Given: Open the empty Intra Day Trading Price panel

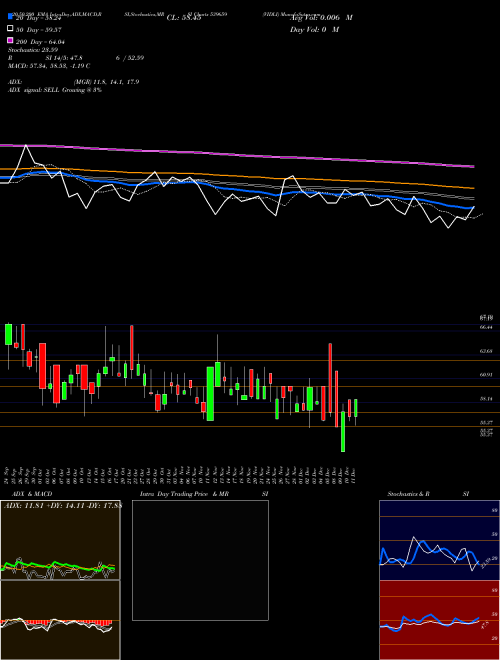Looking at the screenshot, I should coord(200,560).
